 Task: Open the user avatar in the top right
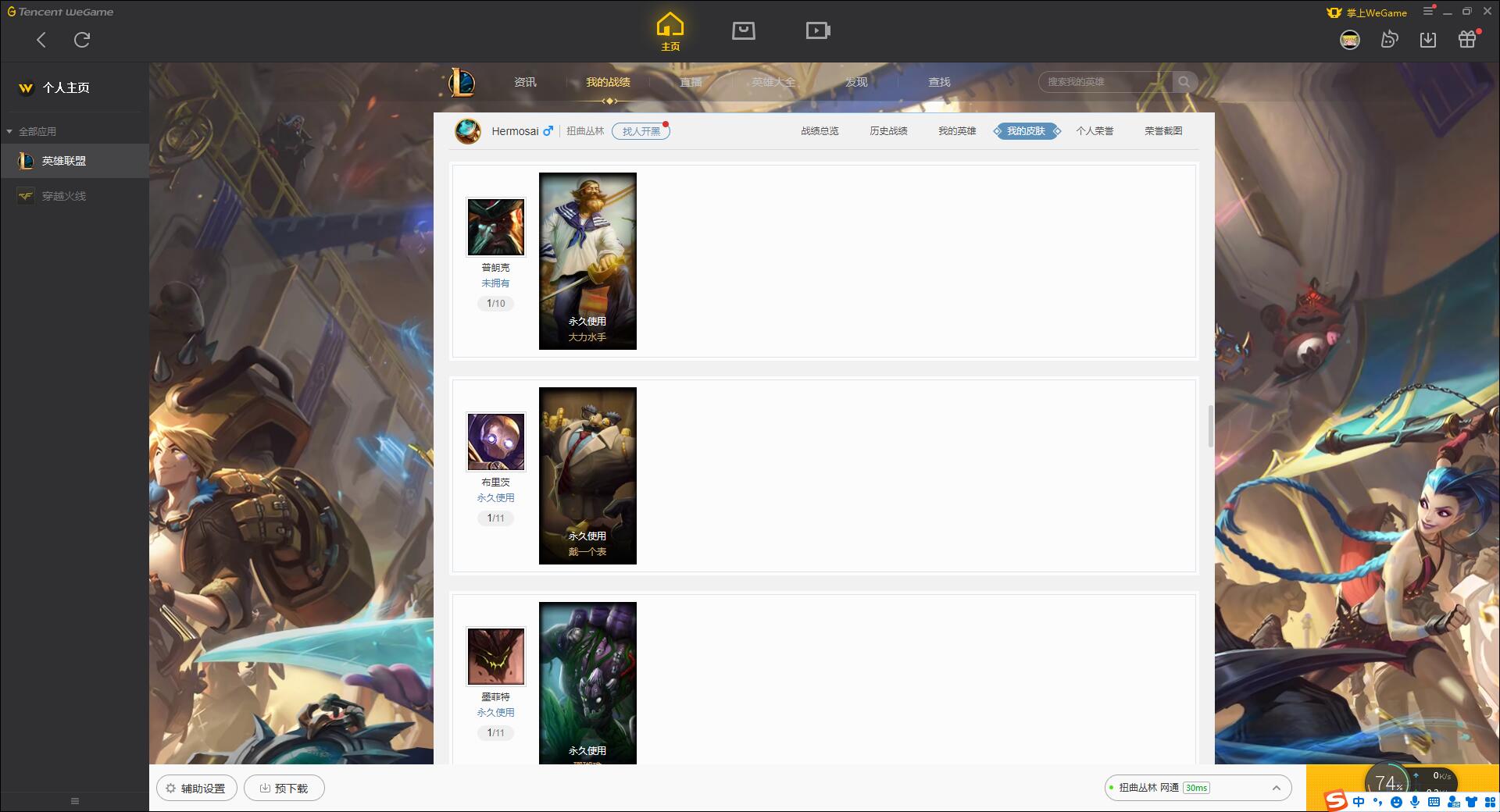pyautogui.click(x=1350, y=40)
